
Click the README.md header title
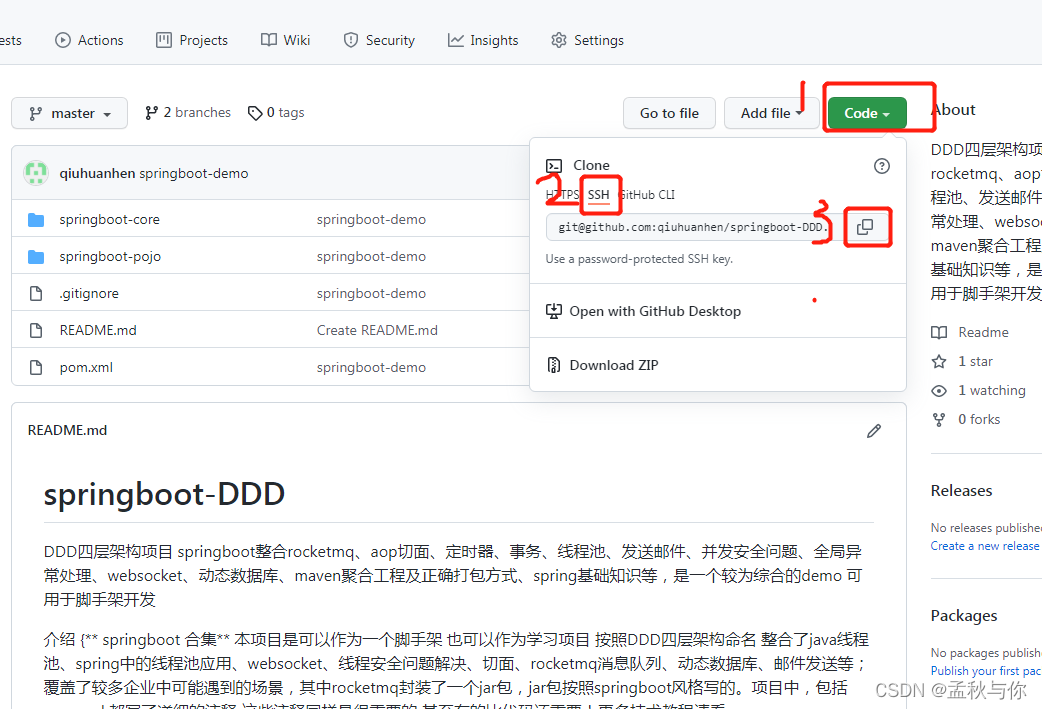(x=67, y=430)
